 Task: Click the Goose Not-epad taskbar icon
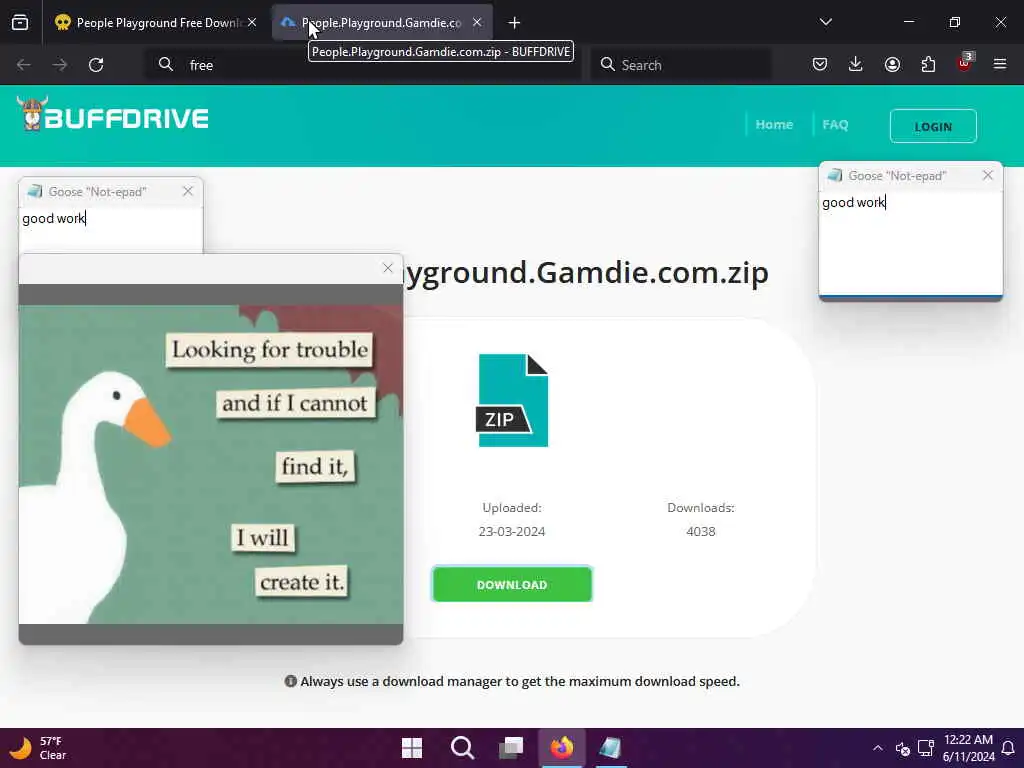pyautogui.click(x=611, y=747)
